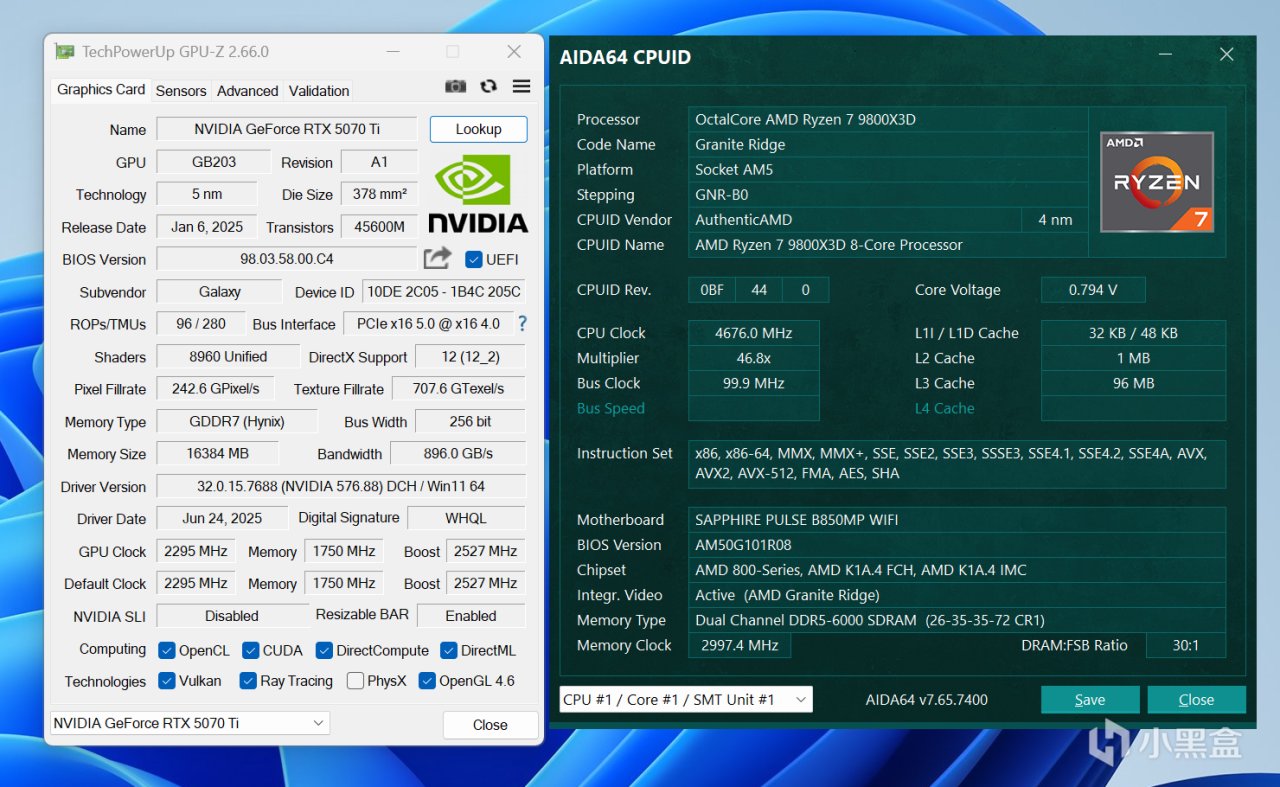
Task: Minimize the AIDA64 CPUID window
Action: tap(1166, 55)
